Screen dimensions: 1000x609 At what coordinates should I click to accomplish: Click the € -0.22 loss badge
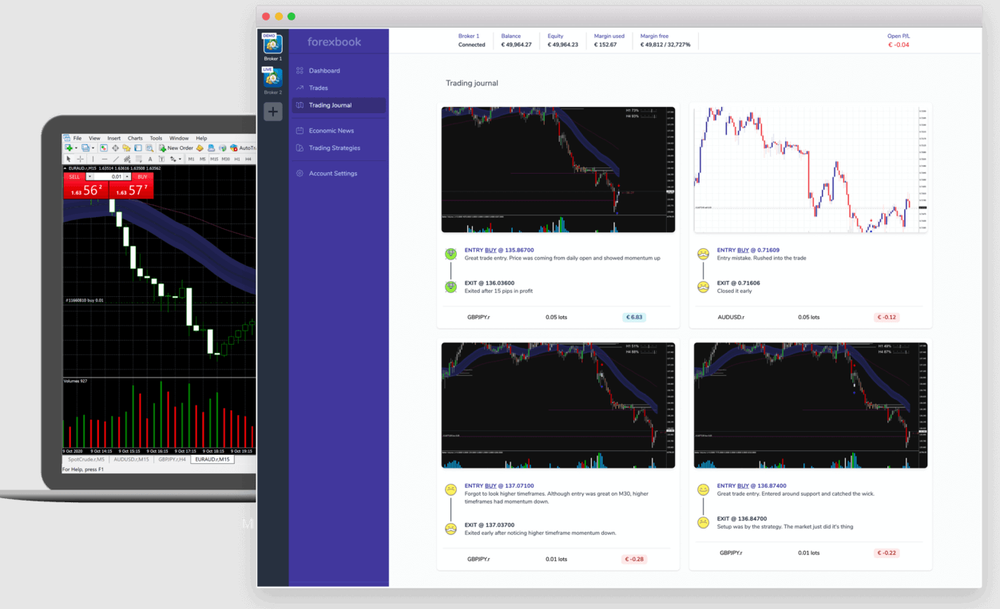[886, 553]
